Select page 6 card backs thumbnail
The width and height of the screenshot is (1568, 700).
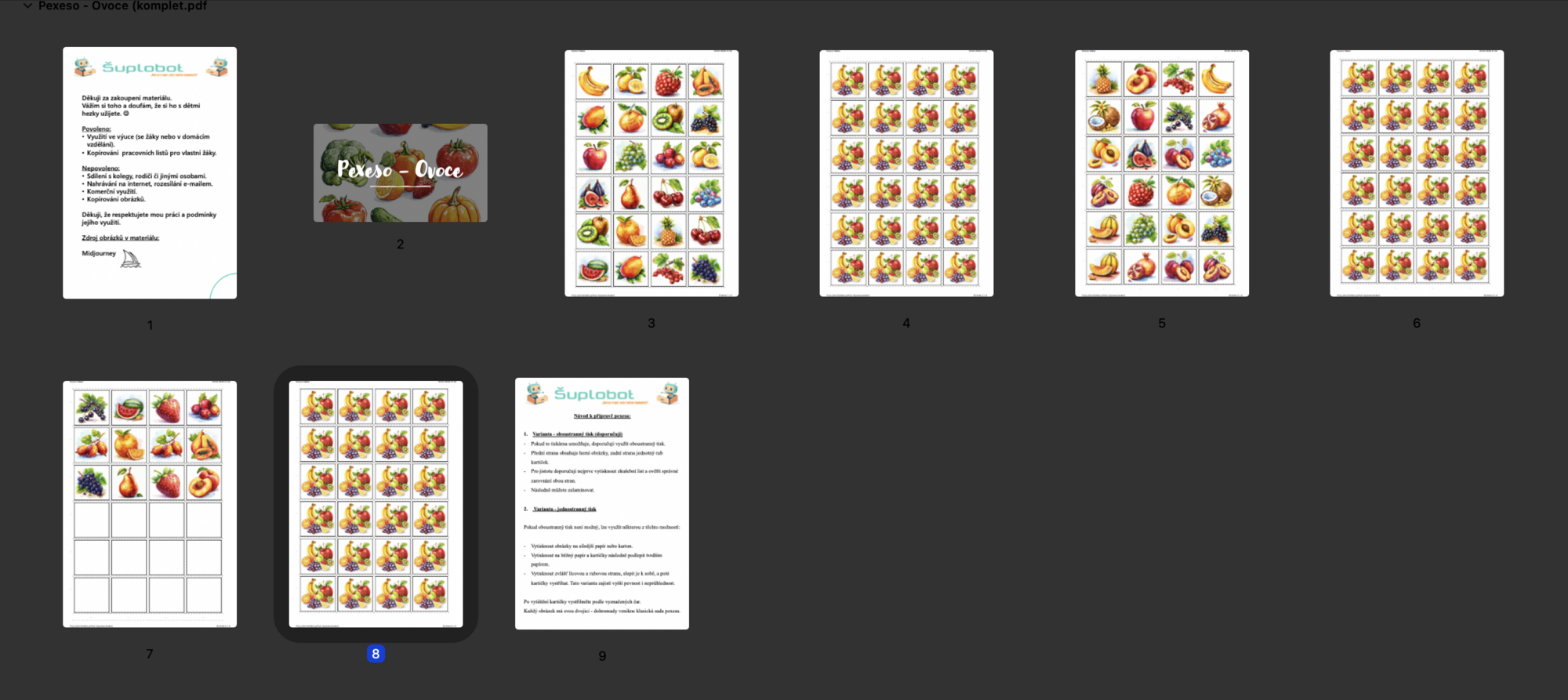coord(1416,173)
